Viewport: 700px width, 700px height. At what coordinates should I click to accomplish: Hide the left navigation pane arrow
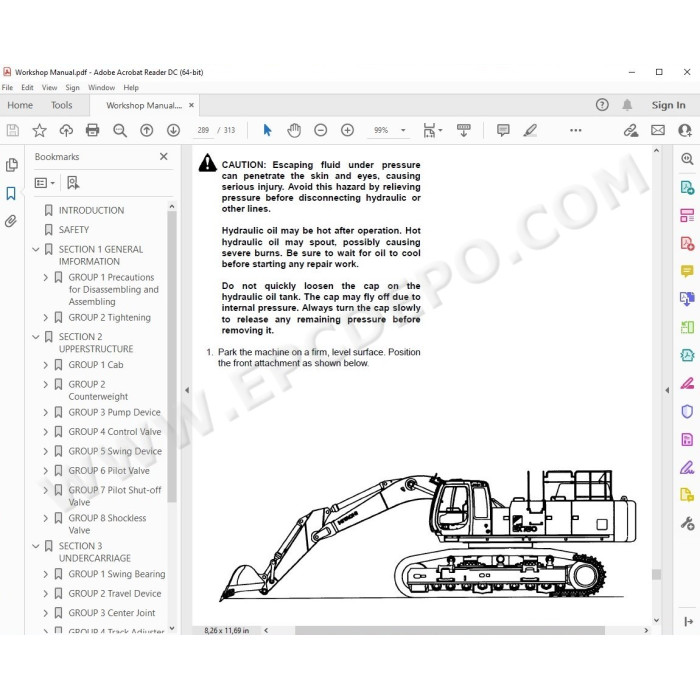point(187,390)
